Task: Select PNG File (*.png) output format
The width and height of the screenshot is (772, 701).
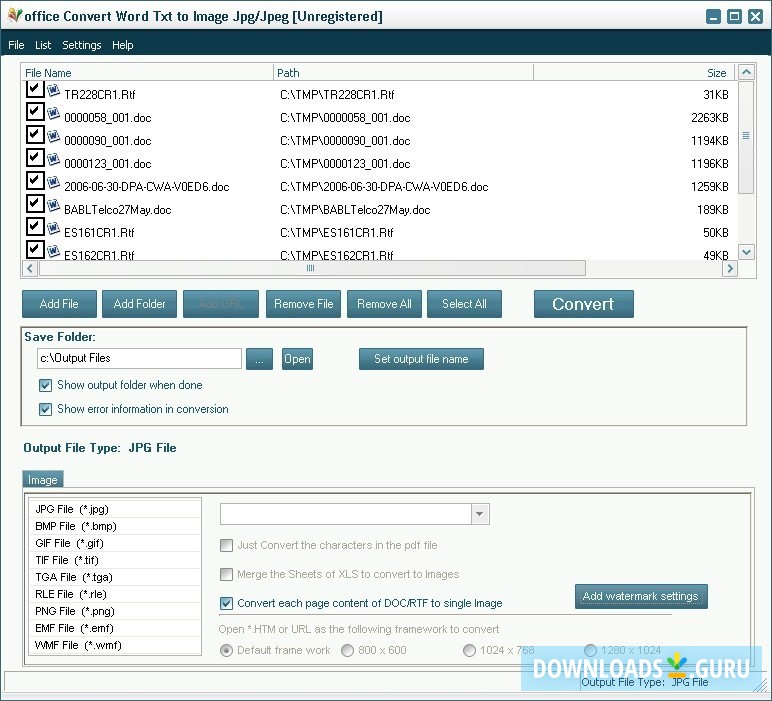Action: pos(115,611)
